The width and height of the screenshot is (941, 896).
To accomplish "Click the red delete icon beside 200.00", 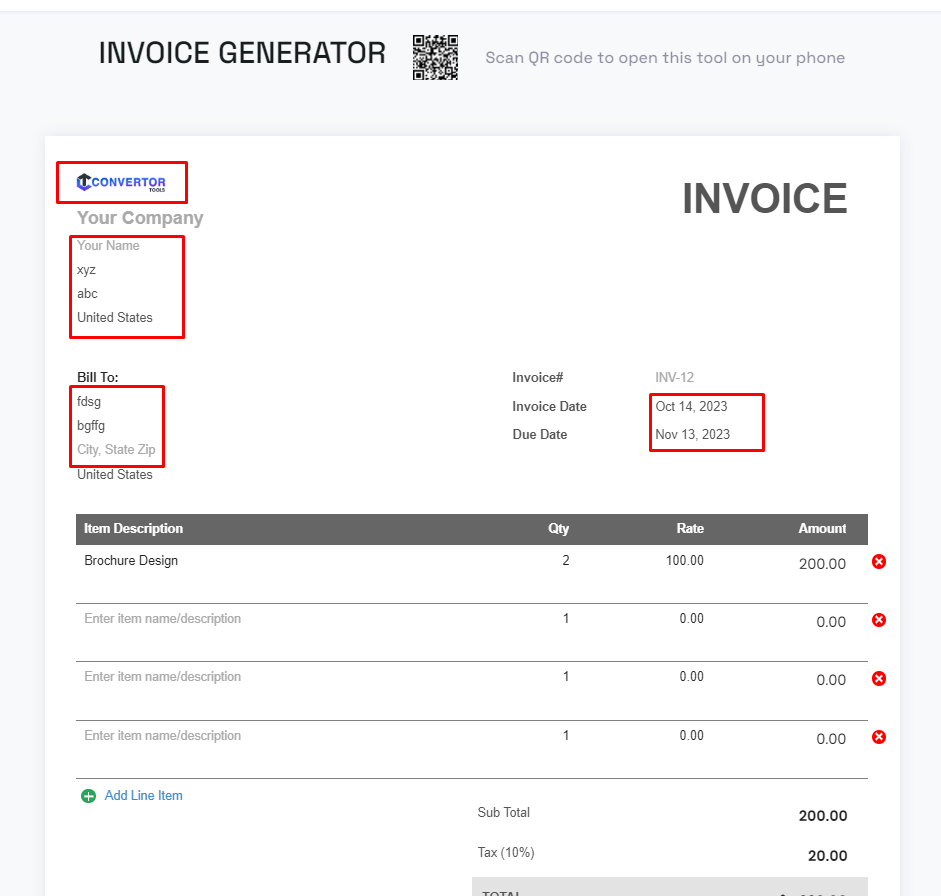I will coord(878,561).
